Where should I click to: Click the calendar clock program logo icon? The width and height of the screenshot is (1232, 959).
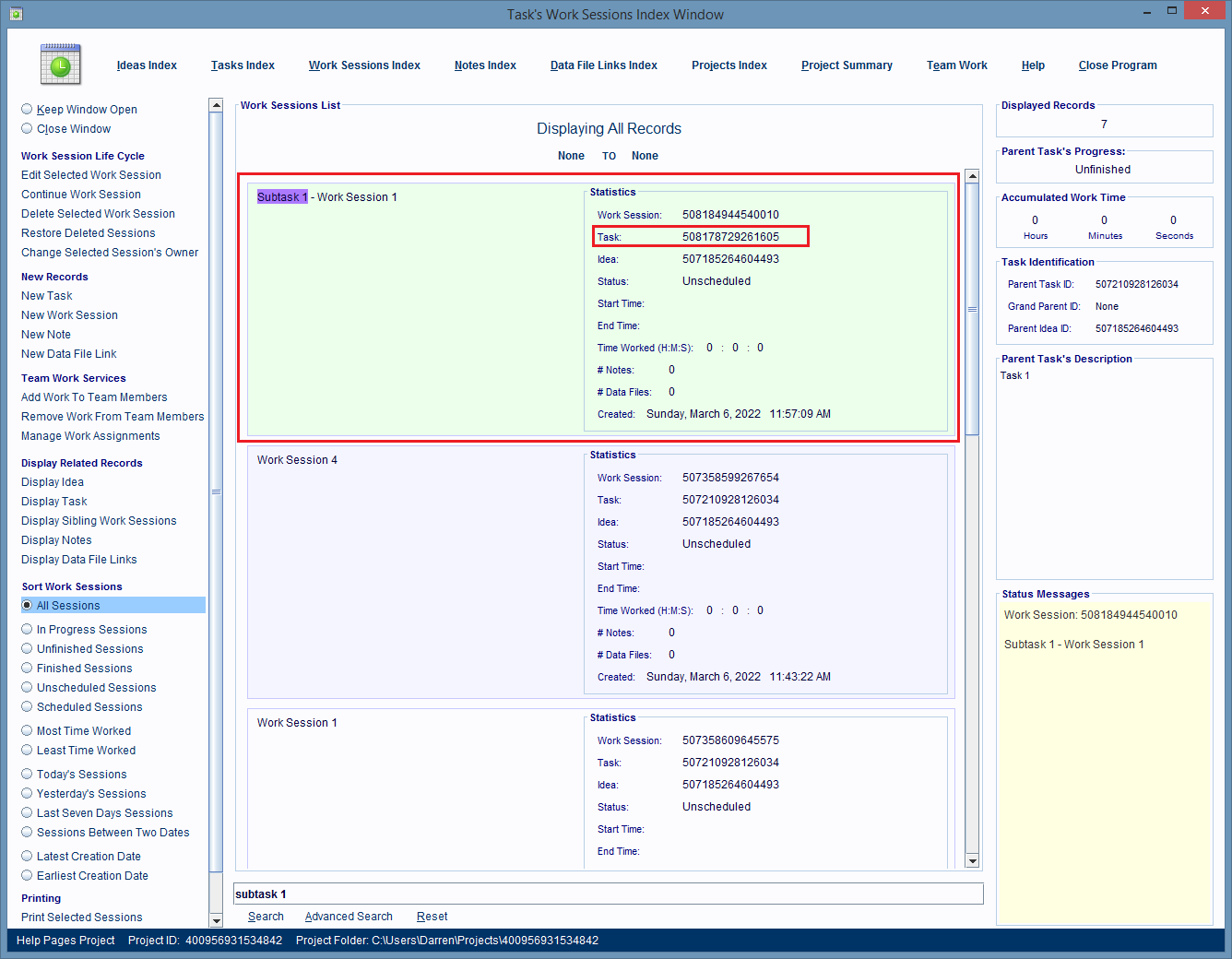61,65
